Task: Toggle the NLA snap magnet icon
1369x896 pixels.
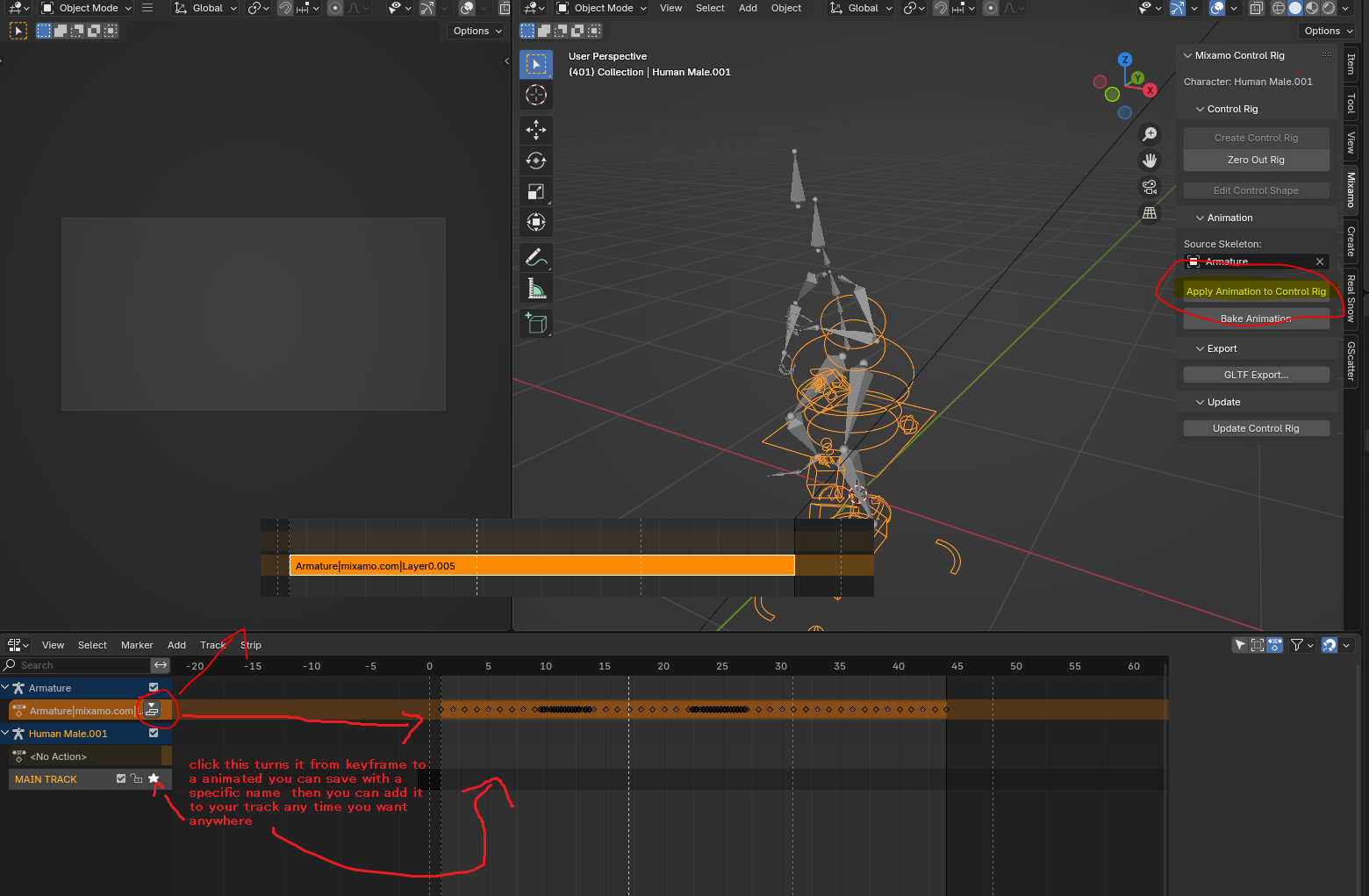Action: coord(1330,645)
